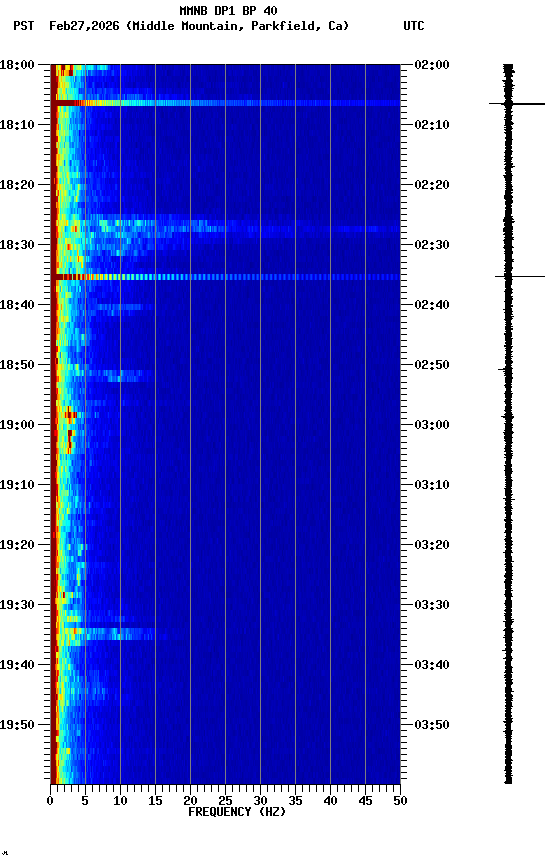Screen dimensions: 552x864
Task: Click the 19:30 PST time label
Action: [x=17, y=605]
